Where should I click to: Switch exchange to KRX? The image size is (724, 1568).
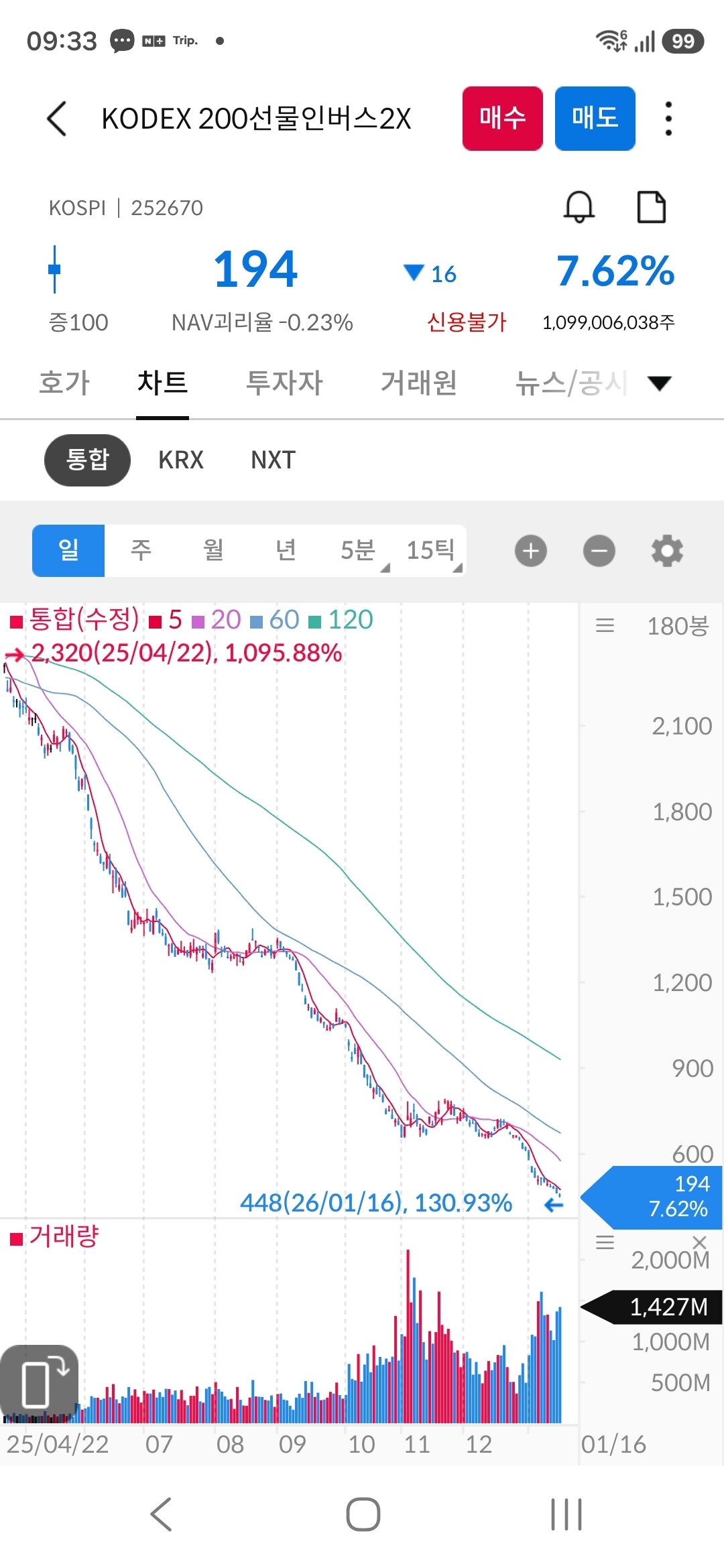(181, 460)
